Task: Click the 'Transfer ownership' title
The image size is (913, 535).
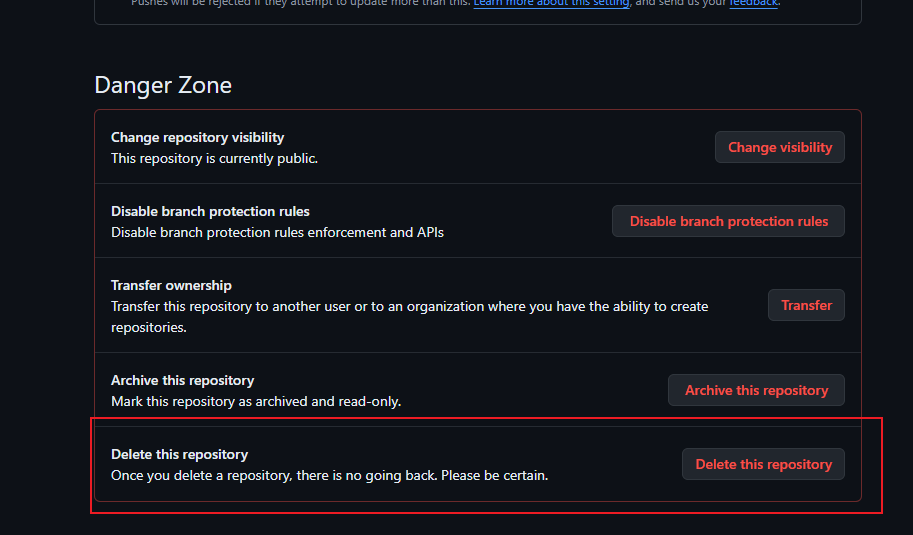Action: (x=171, y=285)
